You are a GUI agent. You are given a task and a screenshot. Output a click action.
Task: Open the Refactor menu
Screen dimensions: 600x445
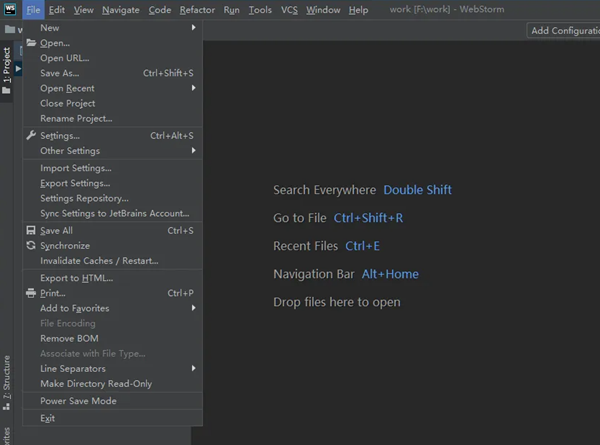197,10
